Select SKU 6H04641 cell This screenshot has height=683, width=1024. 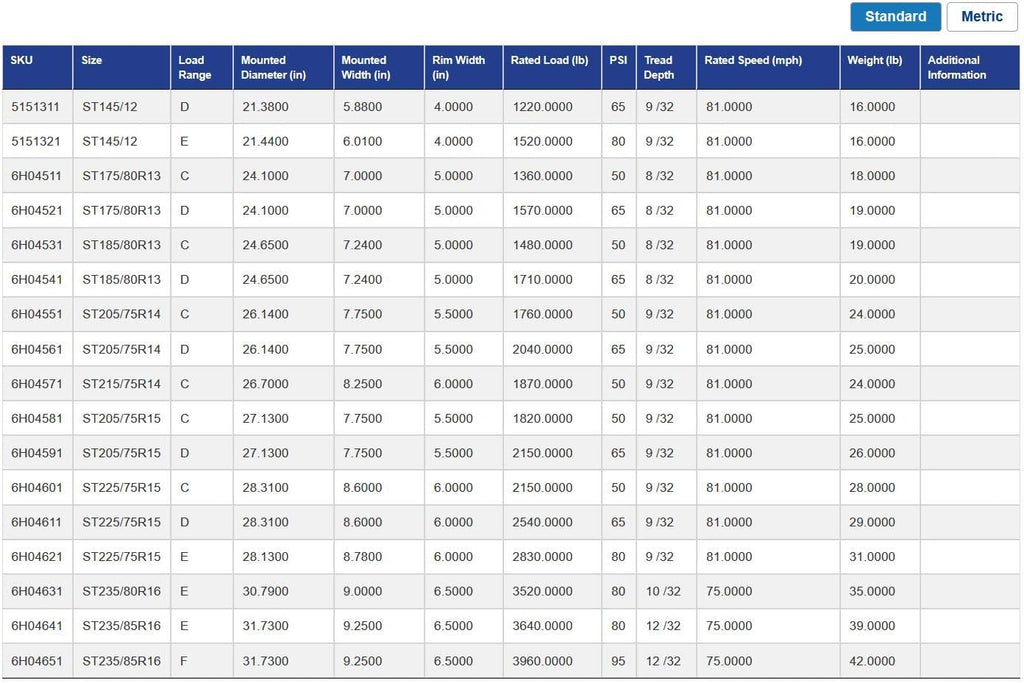pos(37,626)
